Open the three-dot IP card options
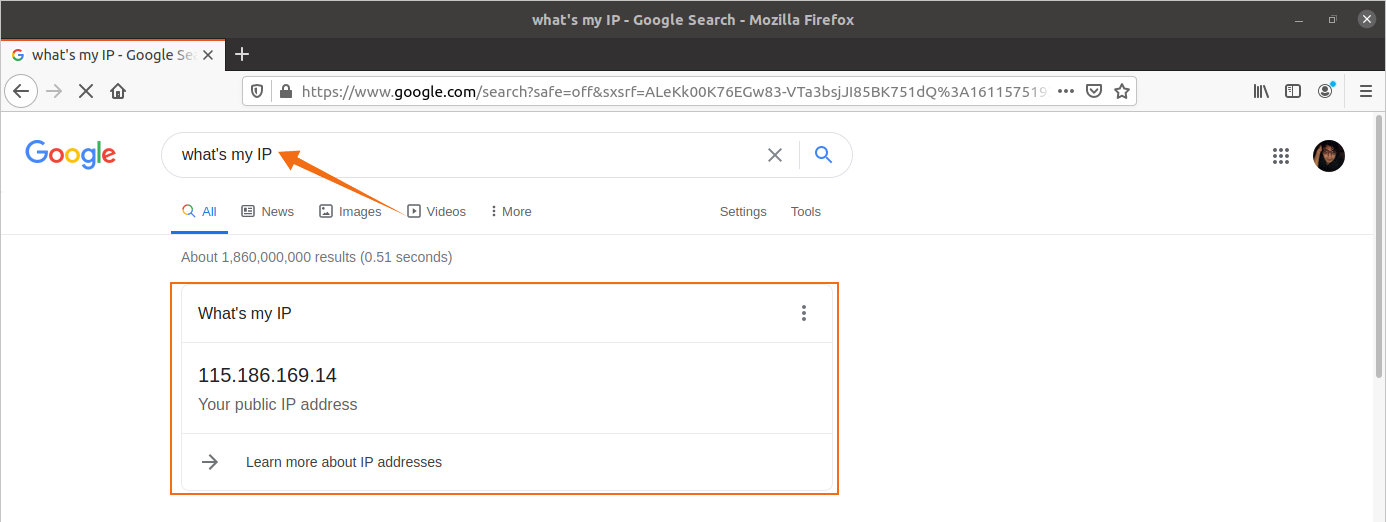Viewport: 1386px width, 522px height. [803, 314]
